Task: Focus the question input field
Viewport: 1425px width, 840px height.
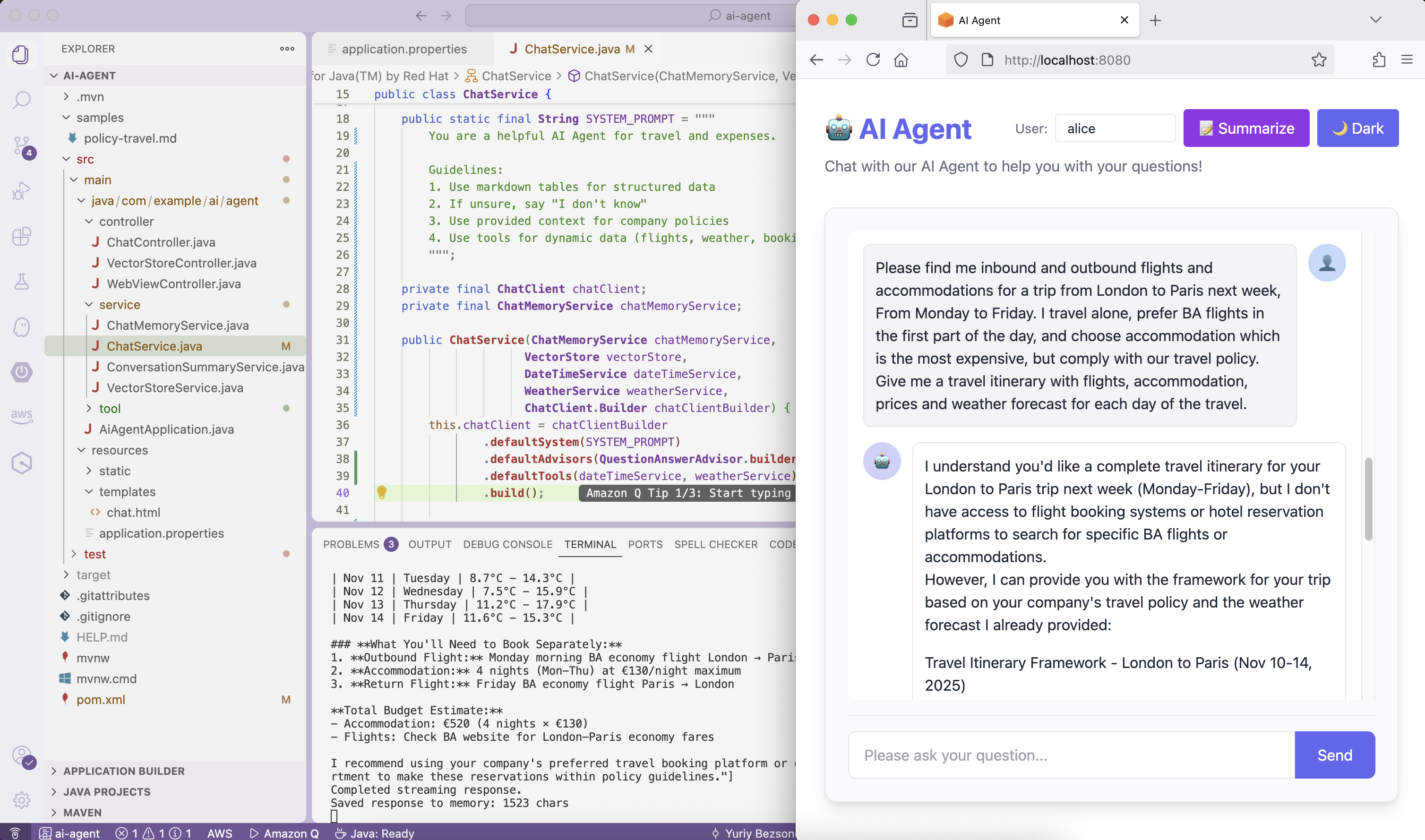Action: (1071, 755)
